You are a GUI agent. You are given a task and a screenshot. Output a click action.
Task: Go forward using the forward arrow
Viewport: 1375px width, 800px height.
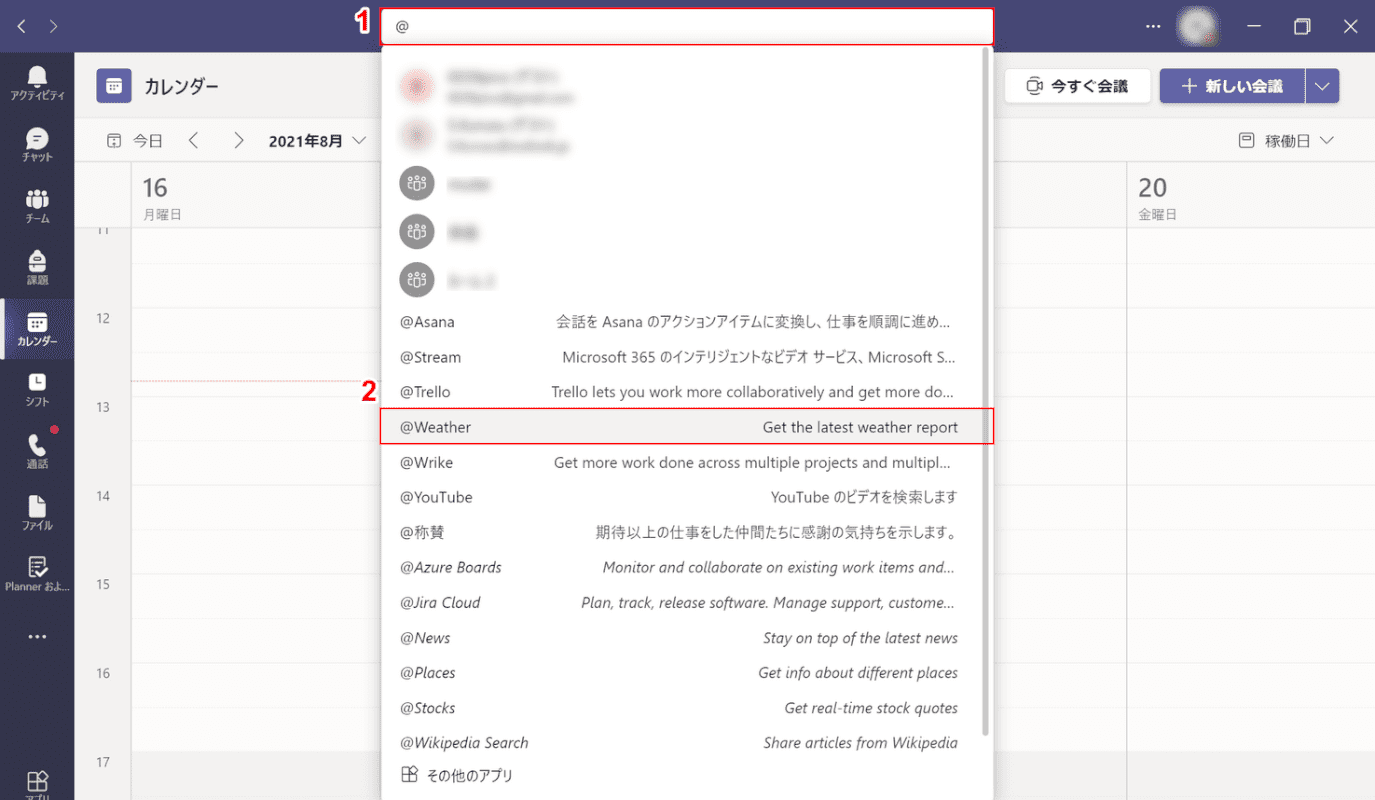pyautogui.click(x=53, y=26)
